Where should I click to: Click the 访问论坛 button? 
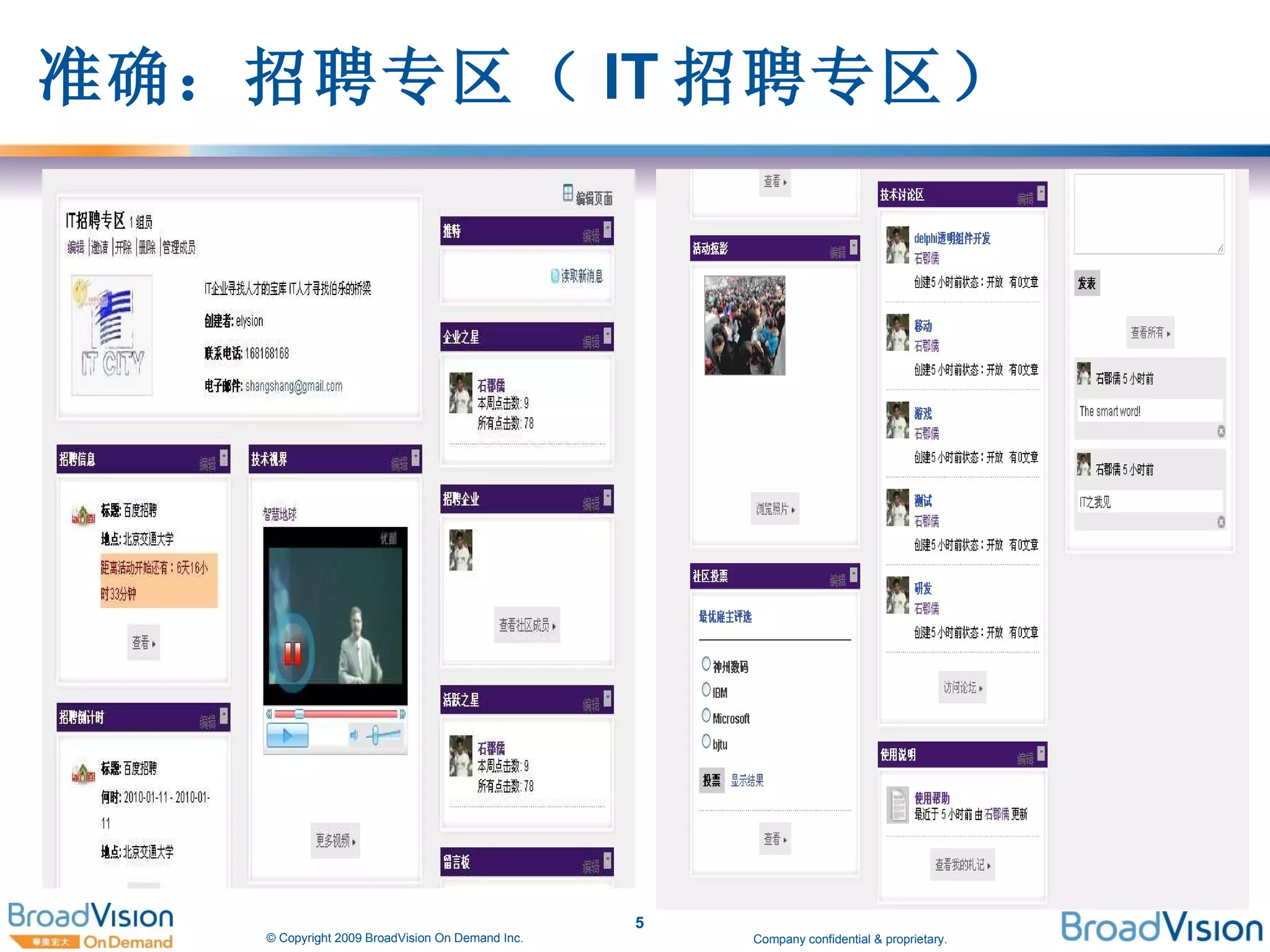(962, 687)
